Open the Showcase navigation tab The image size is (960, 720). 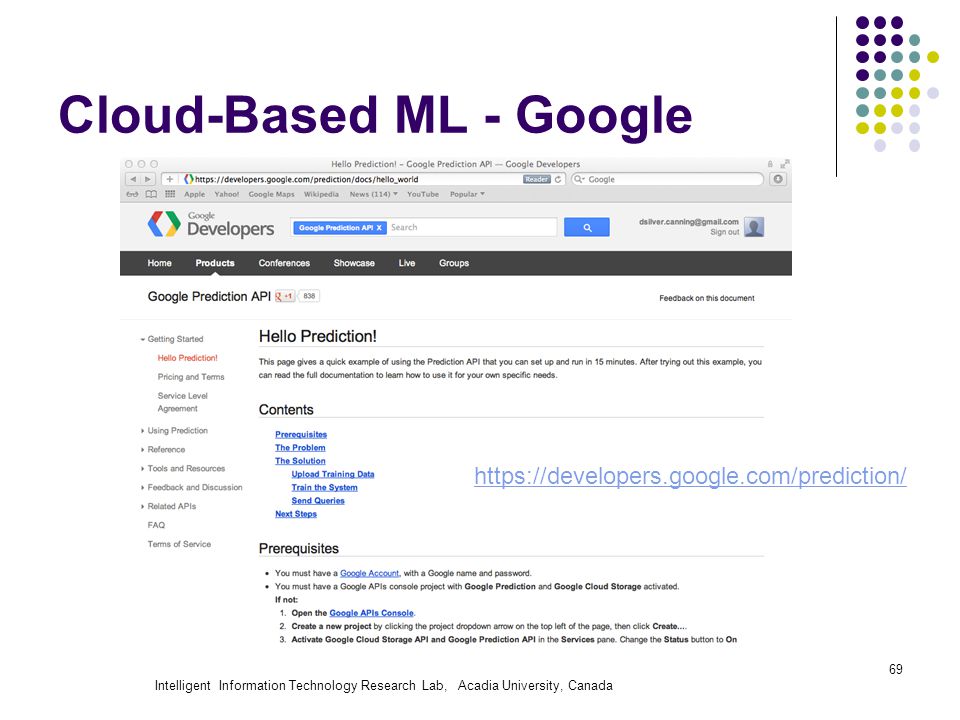(354, 263)
